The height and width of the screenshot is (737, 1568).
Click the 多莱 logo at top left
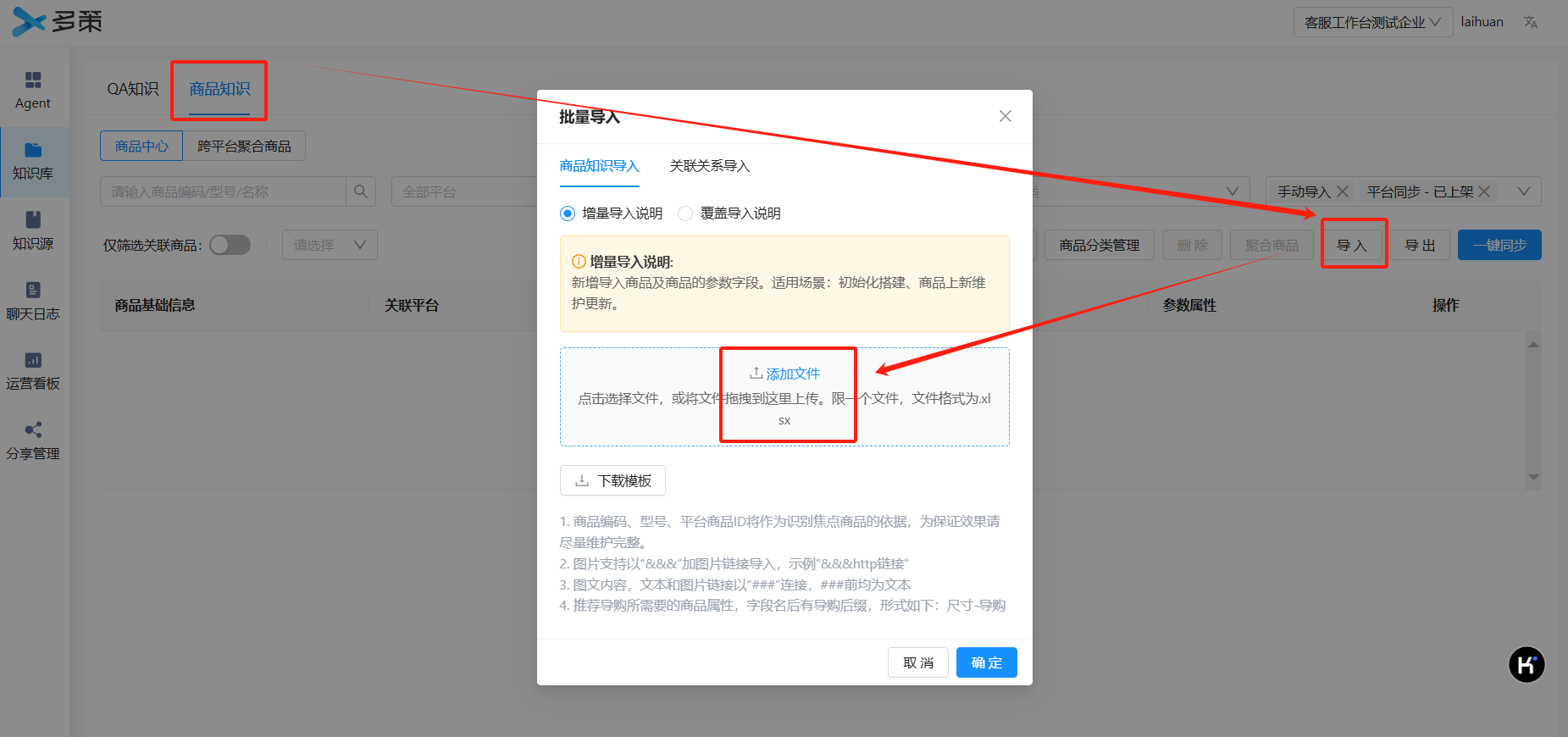pyautogui.click(x=57, y=22)
